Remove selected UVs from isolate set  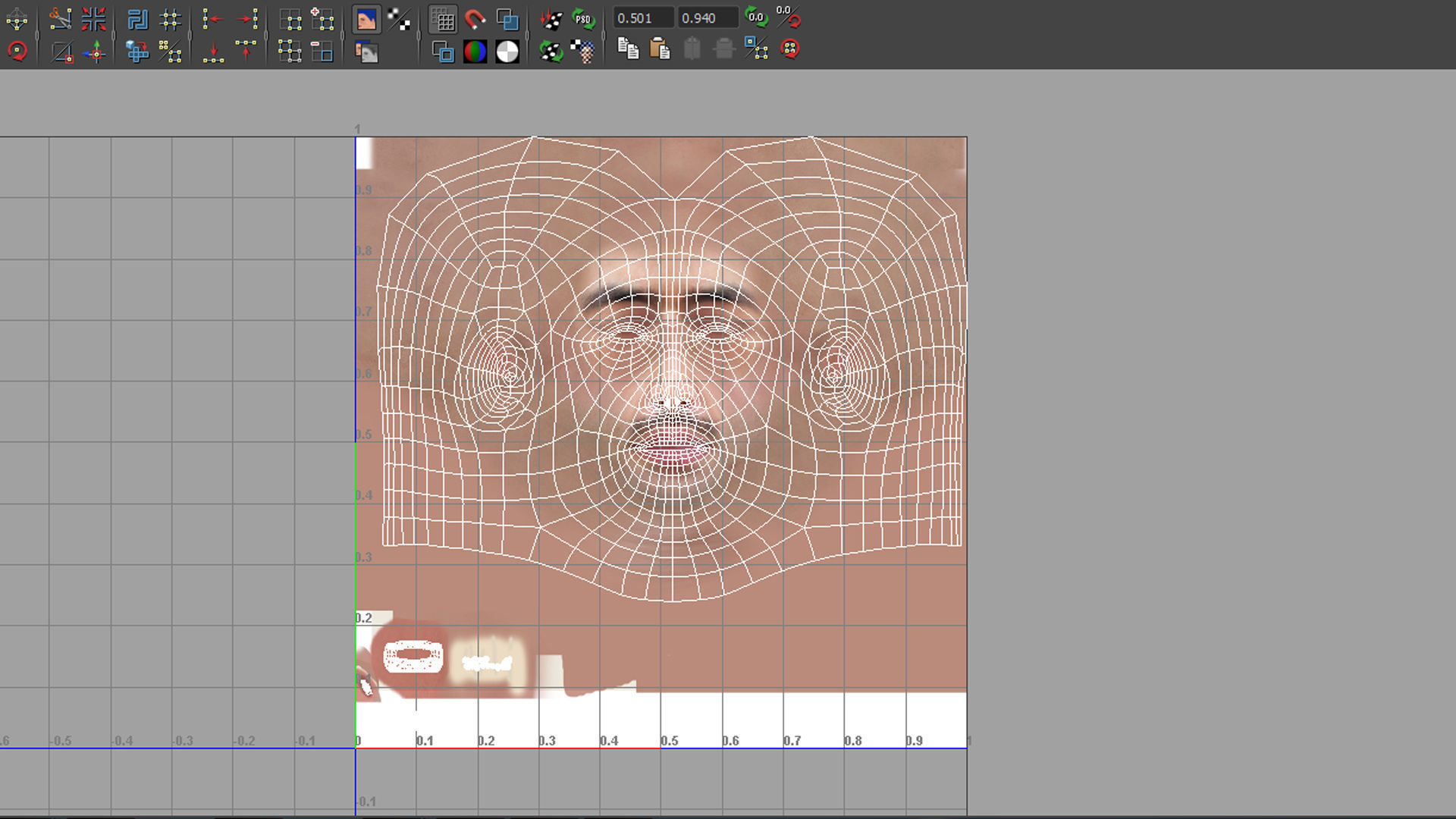pos(322,52)
